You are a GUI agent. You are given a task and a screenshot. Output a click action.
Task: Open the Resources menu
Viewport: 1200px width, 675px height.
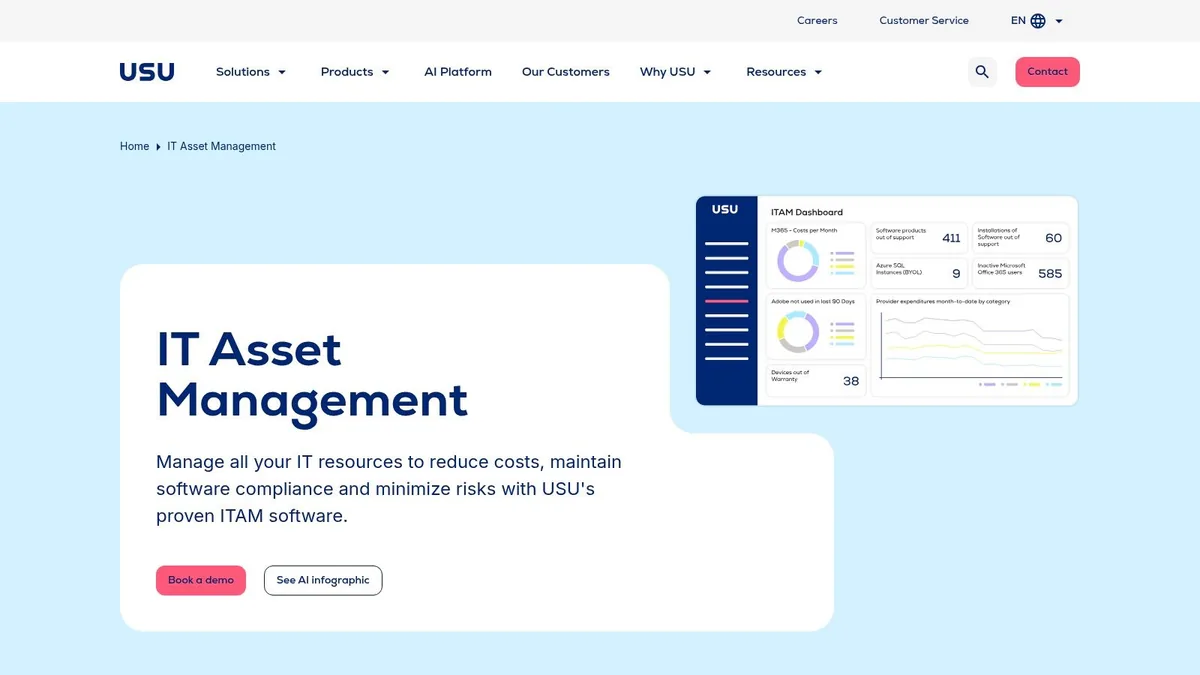click(x=776, y=72)
